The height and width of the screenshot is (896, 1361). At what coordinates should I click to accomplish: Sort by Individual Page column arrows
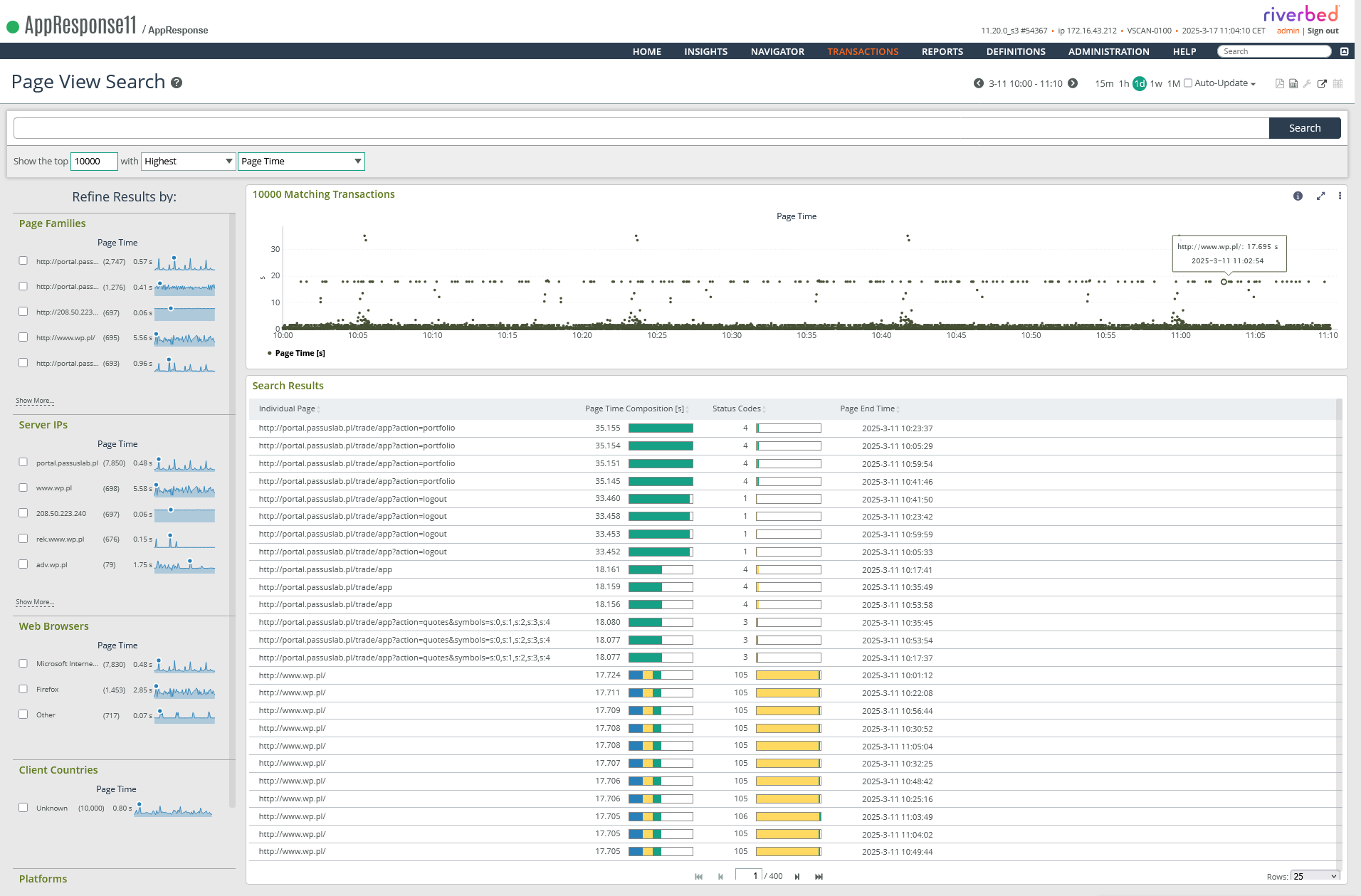pos(318,409)
